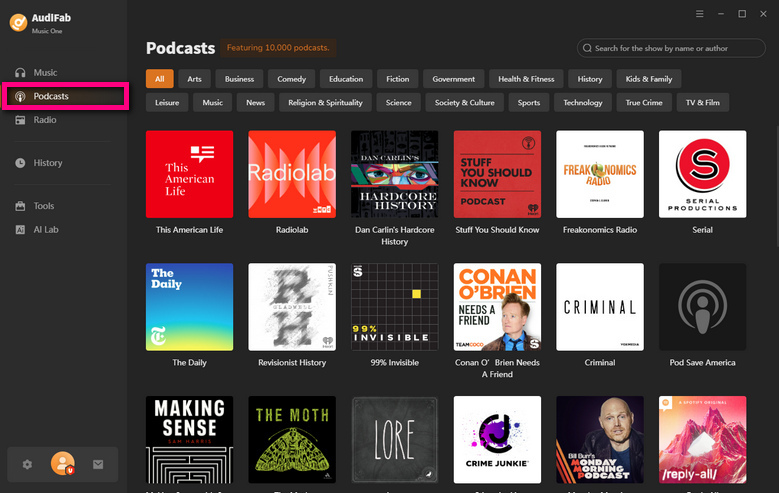Click the vertical scrollbar on right
This screenshot has height=493, width=779.
tap(776, 184)
